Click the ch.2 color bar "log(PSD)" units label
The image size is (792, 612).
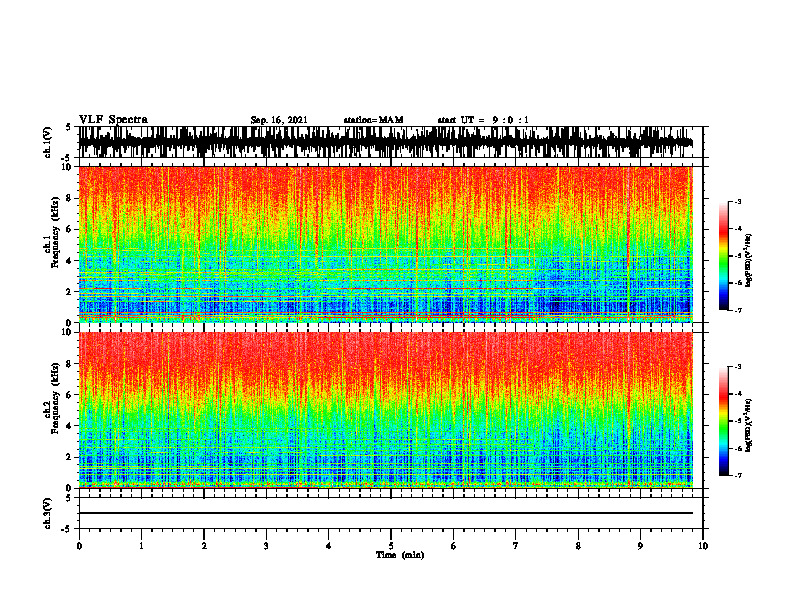pyautogui.click(x=749, y=425)
